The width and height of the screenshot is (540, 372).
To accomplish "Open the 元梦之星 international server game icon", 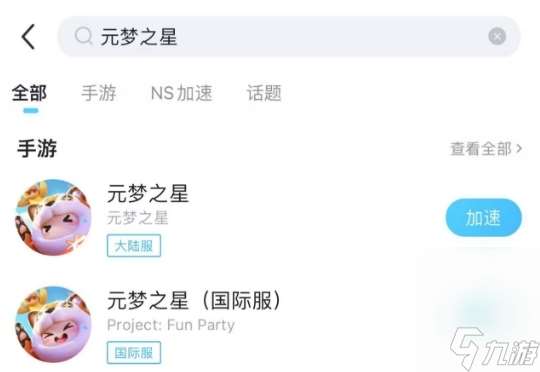I will [53, 324].
